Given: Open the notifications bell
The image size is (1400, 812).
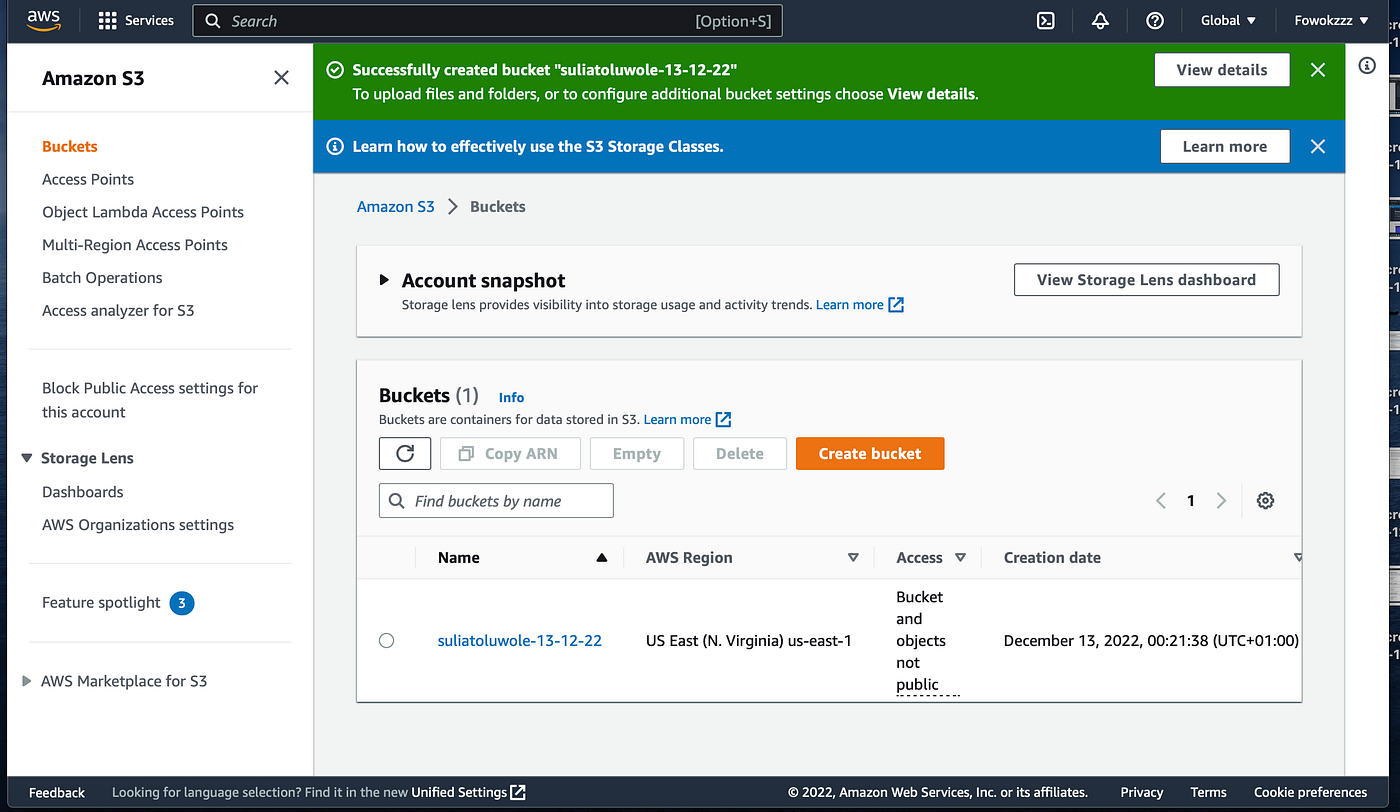Looking at the screenshot, I should coord(1100,20).
